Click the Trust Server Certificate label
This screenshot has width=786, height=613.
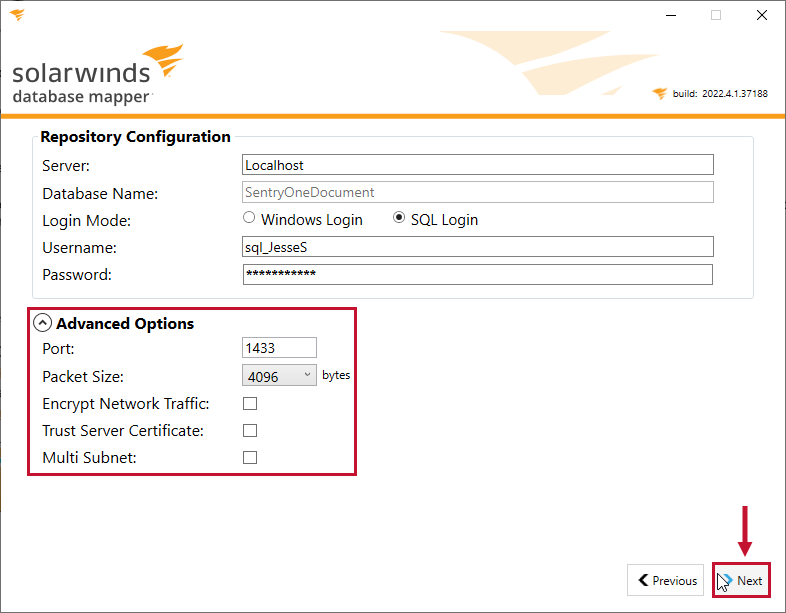(x=123, y=431)
